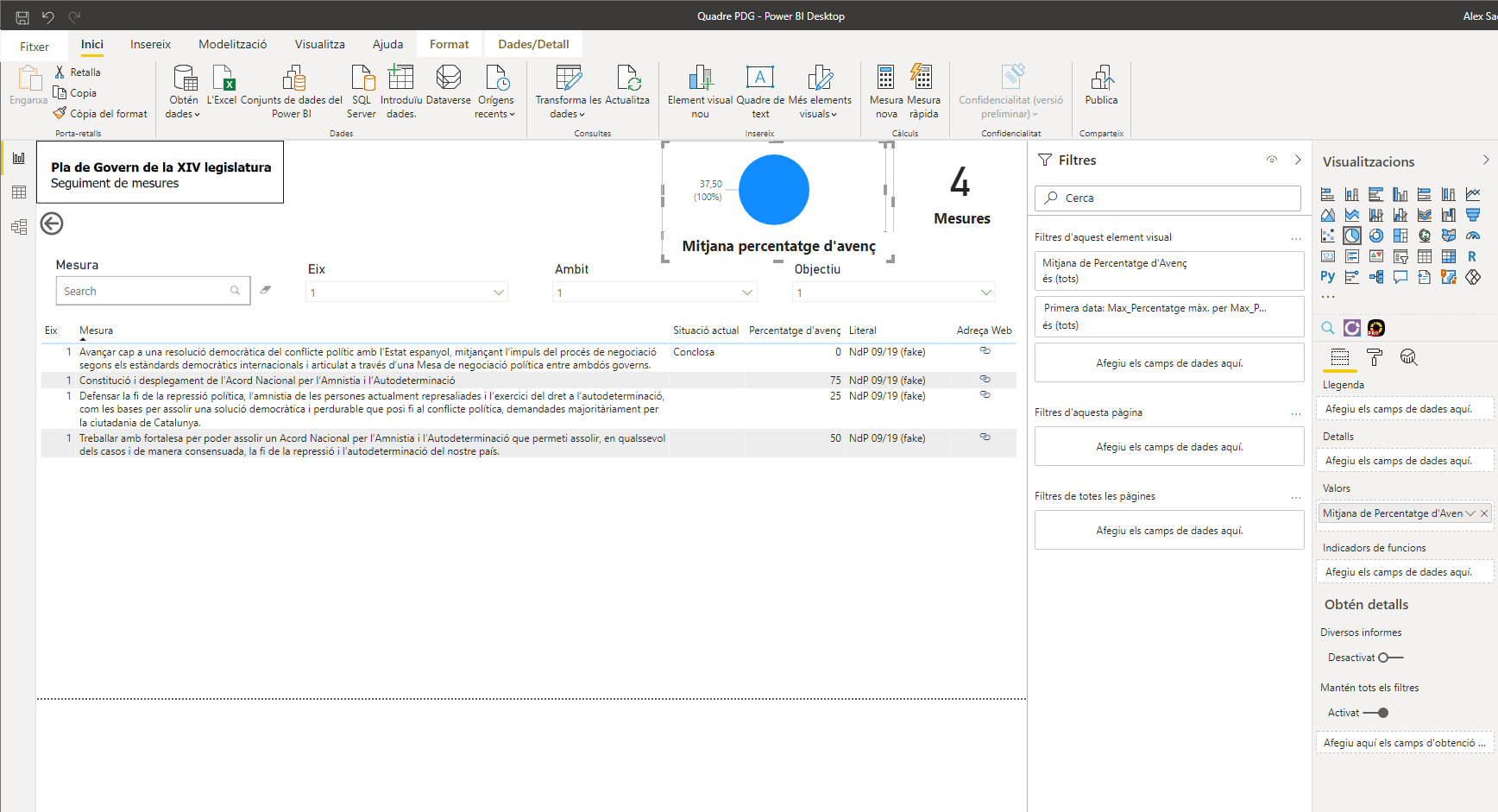Click the back arrow button on report
This screenshot has width=1498, height=812.
pos(52,223)
